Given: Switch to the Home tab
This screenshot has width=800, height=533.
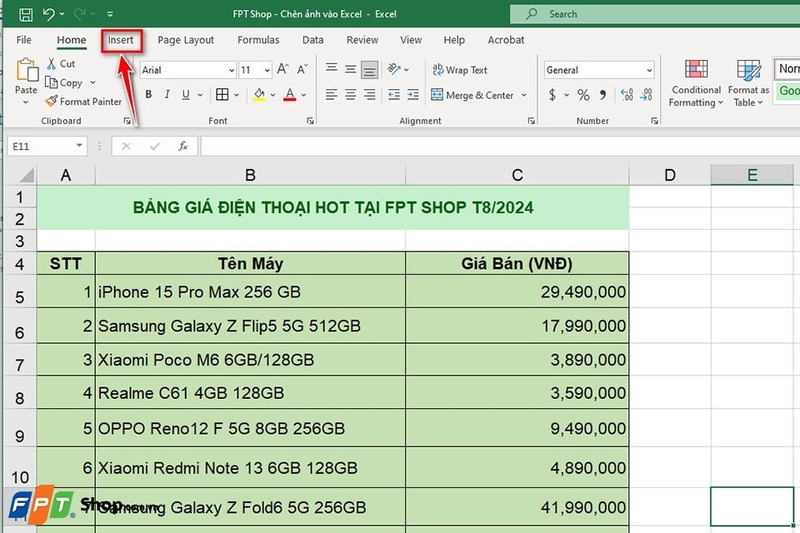Looking at the screenshot, I should (71, 40).
